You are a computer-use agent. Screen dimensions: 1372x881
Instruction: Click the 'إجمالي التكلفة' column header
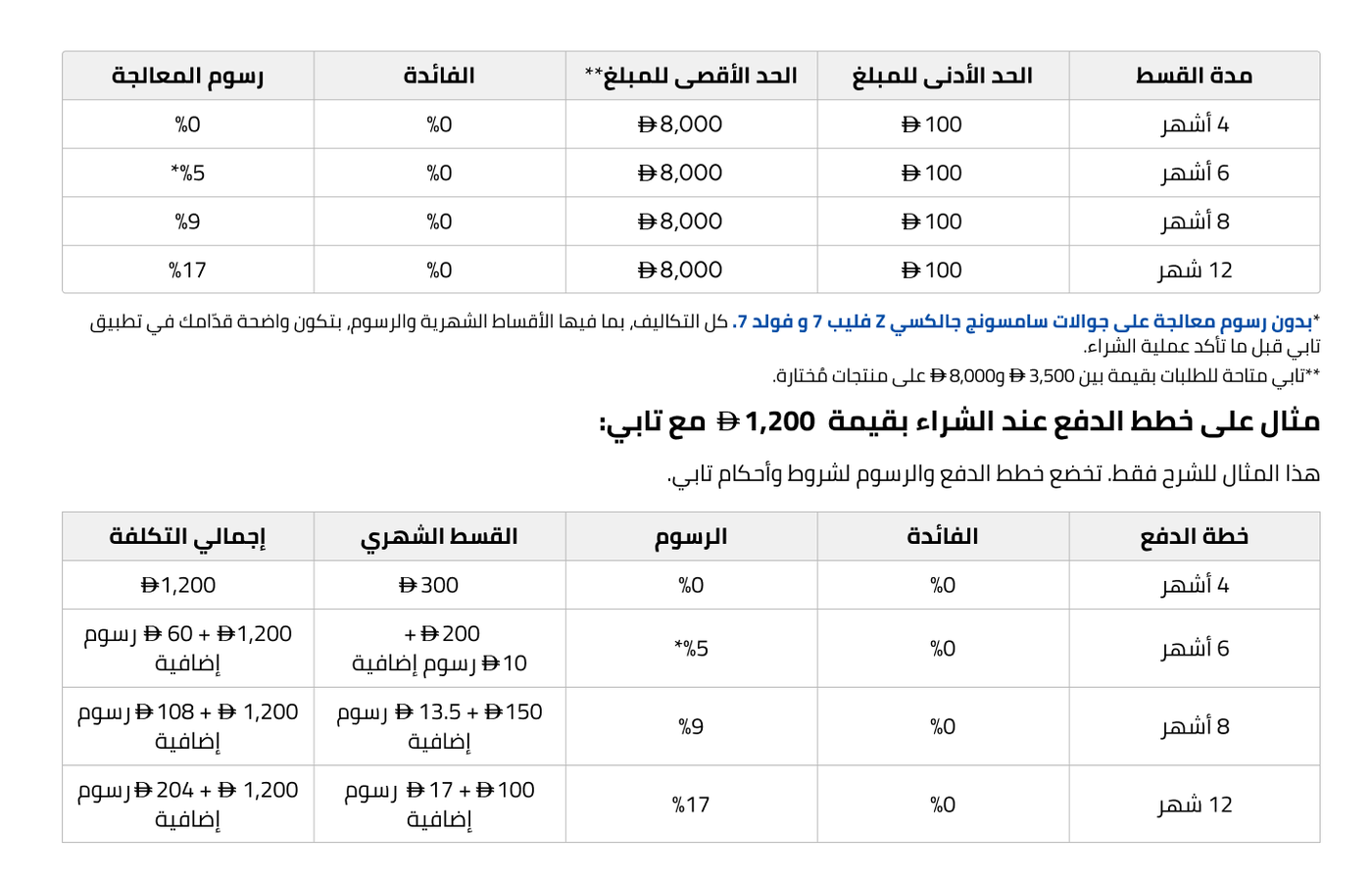[x=187, y=536]
